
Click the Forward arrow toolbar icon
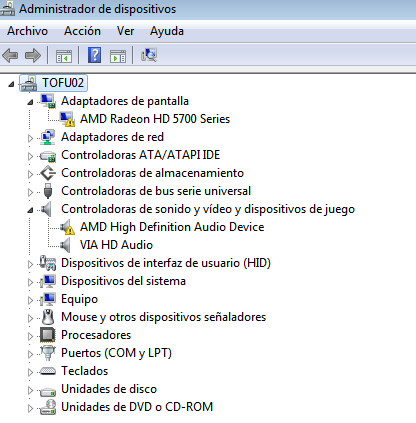click(33, 55)
